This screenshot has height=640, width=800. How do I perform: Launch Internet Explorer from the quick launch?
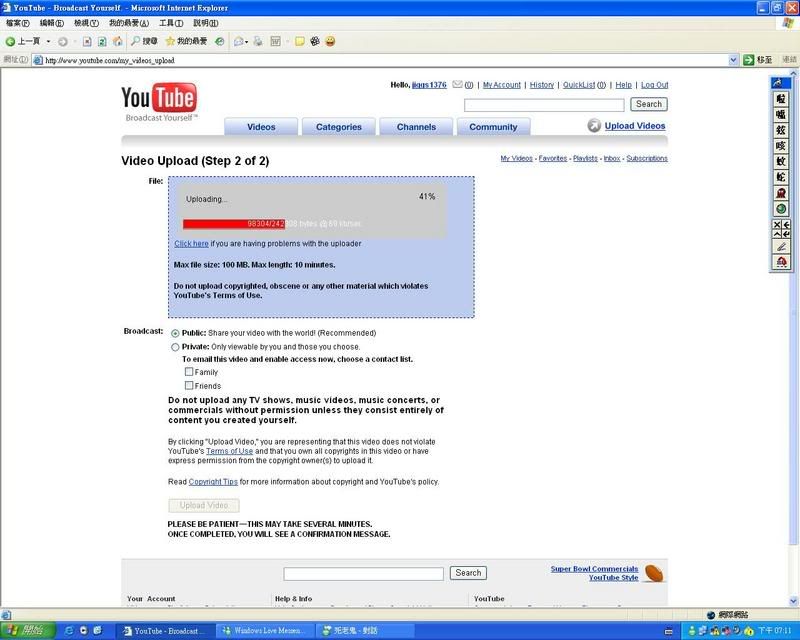click(69, 631)
